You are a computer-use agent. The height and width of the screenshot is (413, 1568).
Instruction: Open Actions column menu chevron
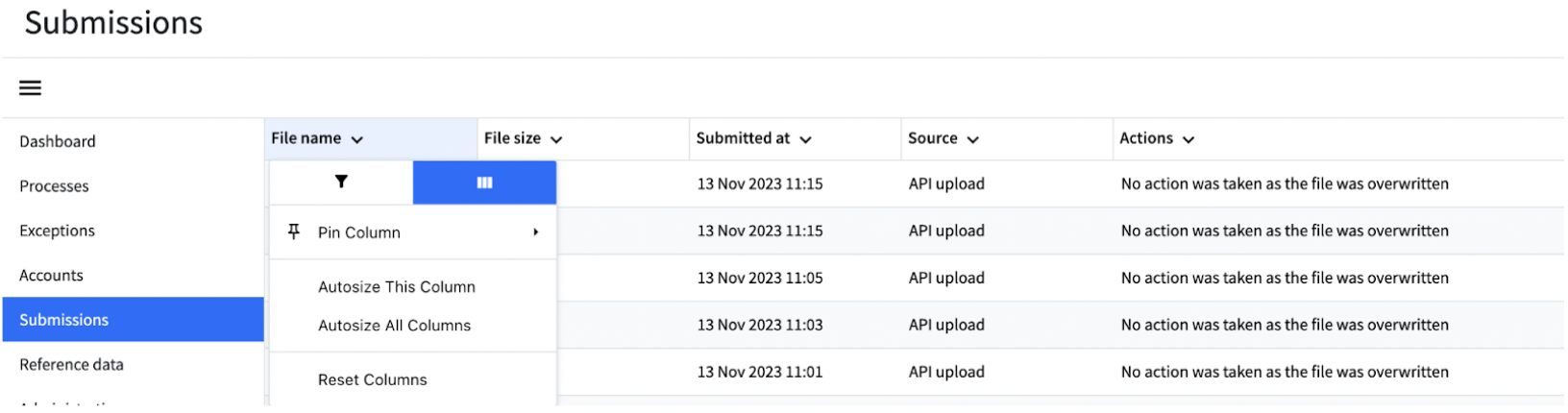point(1188,139)
